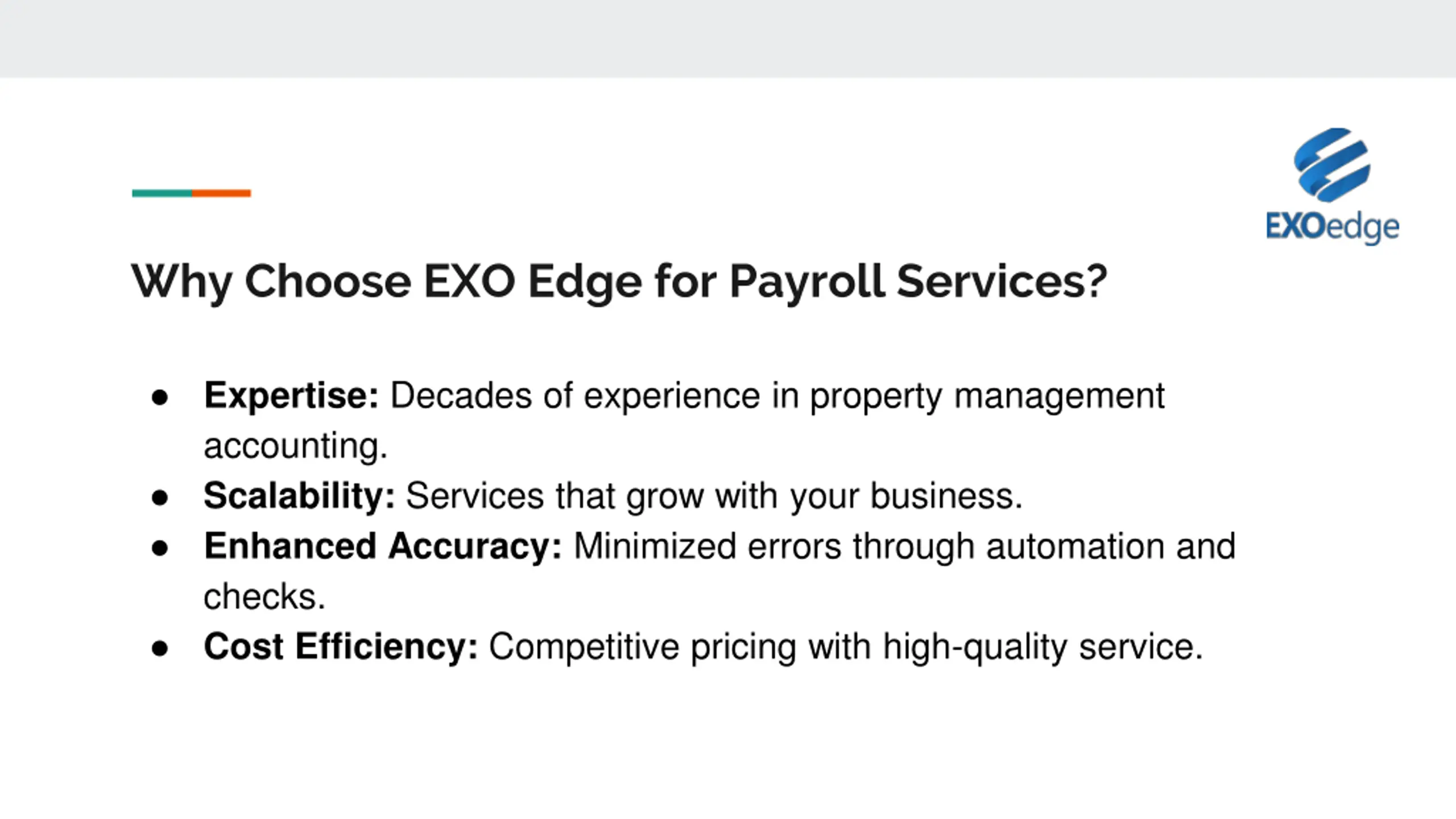Click the bullet dot before Expertise
This screenshot has height=819, width=1456.
pyautogui.click(x=160, y=397)
